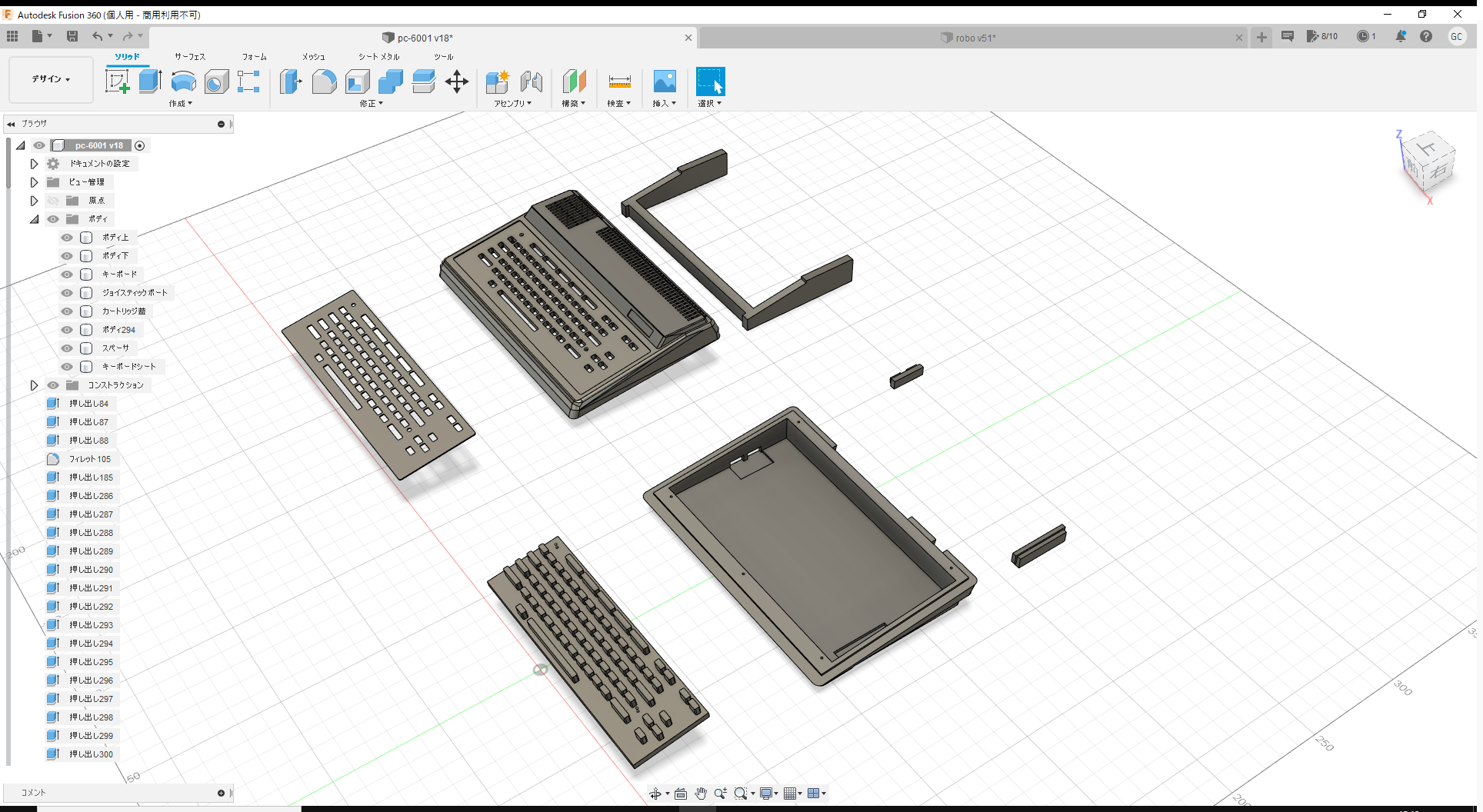This screenshot has width=1483, height=812.
Task: Activate the Pan tool in bottom navigation
Action: coord(701,793)
